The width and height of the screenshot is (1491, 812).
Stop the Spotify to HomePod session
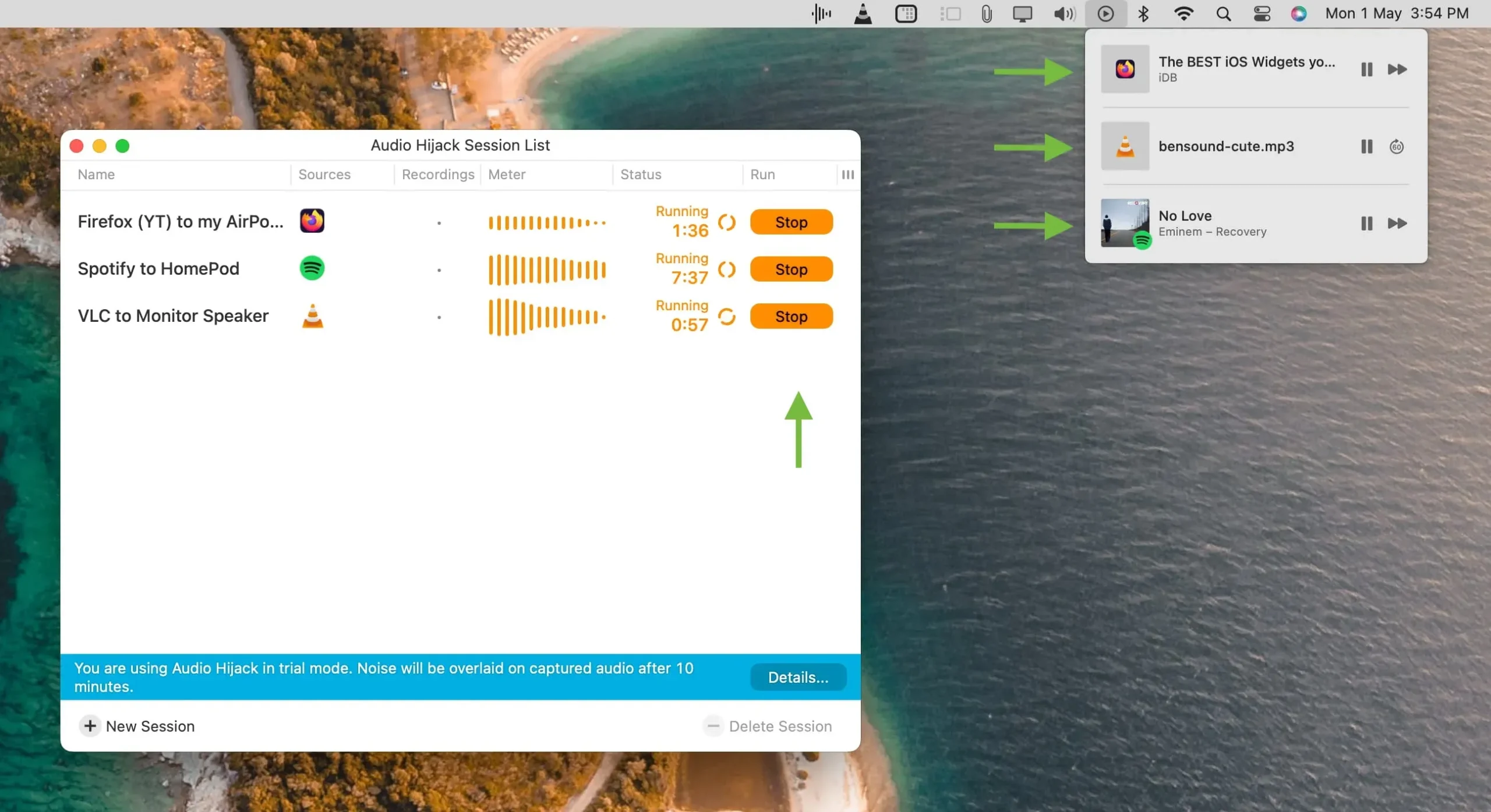click(791, 268)
